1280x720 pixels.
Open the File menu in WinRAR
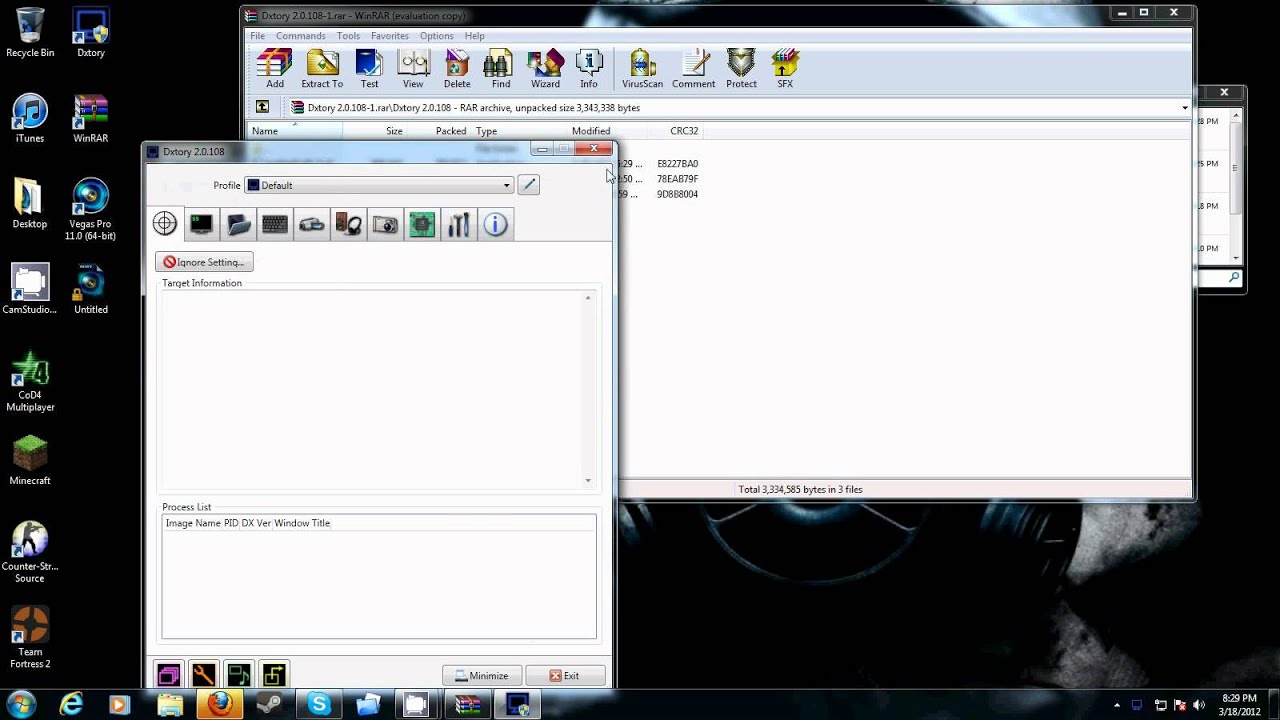(x=257, y=36)
